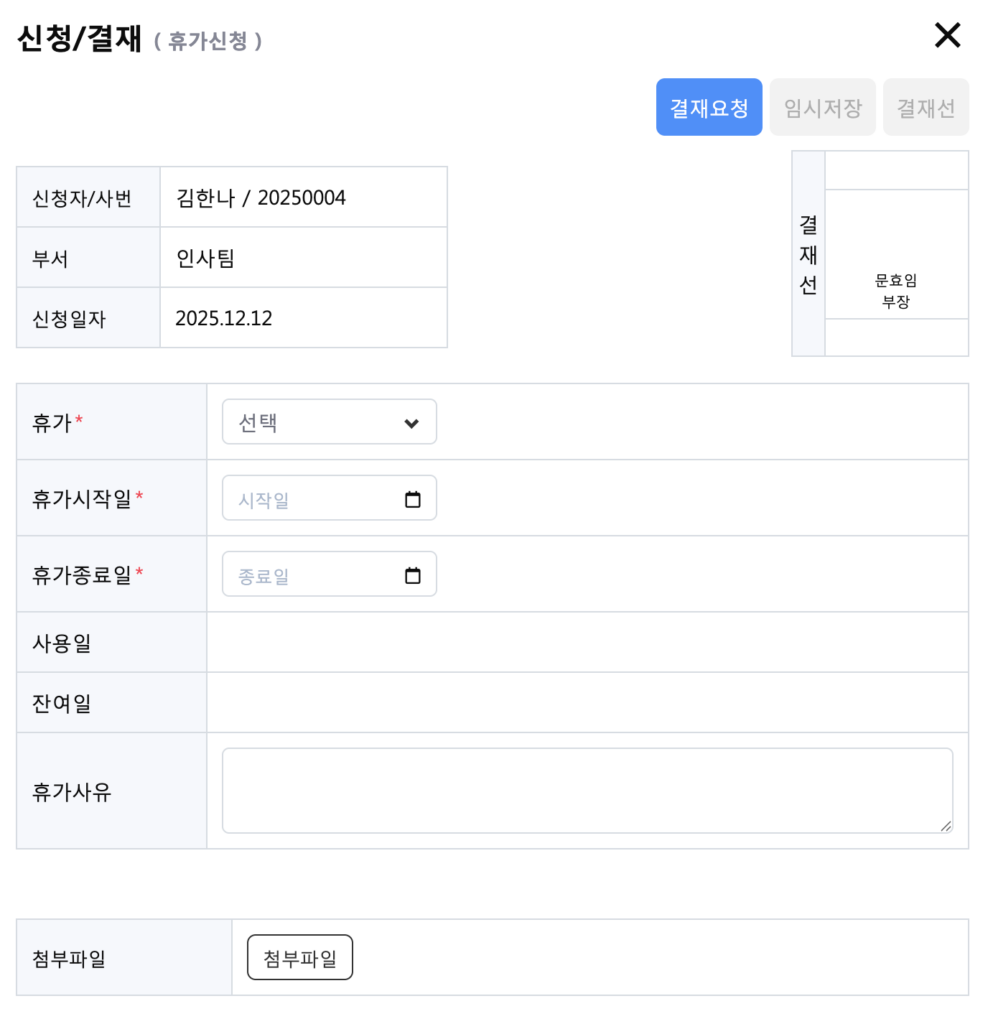Click the chevron arrow in 휴가 select box
This screenshot has width=988, height=1024.
point(411,423)
